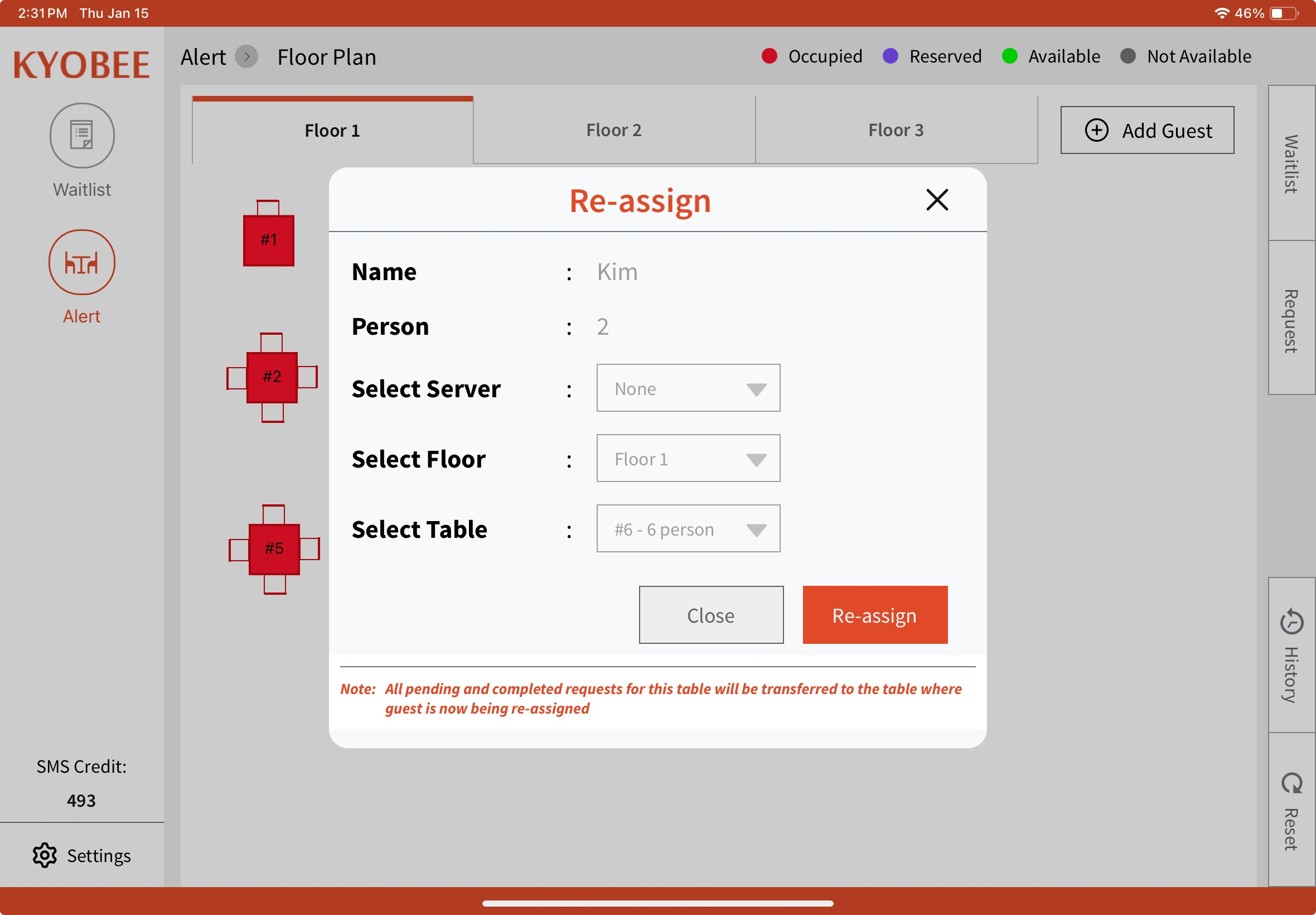This screenshot has height=915, width=1316.
Task: Select the Alert table icon in sidebar
Action: 82,263
